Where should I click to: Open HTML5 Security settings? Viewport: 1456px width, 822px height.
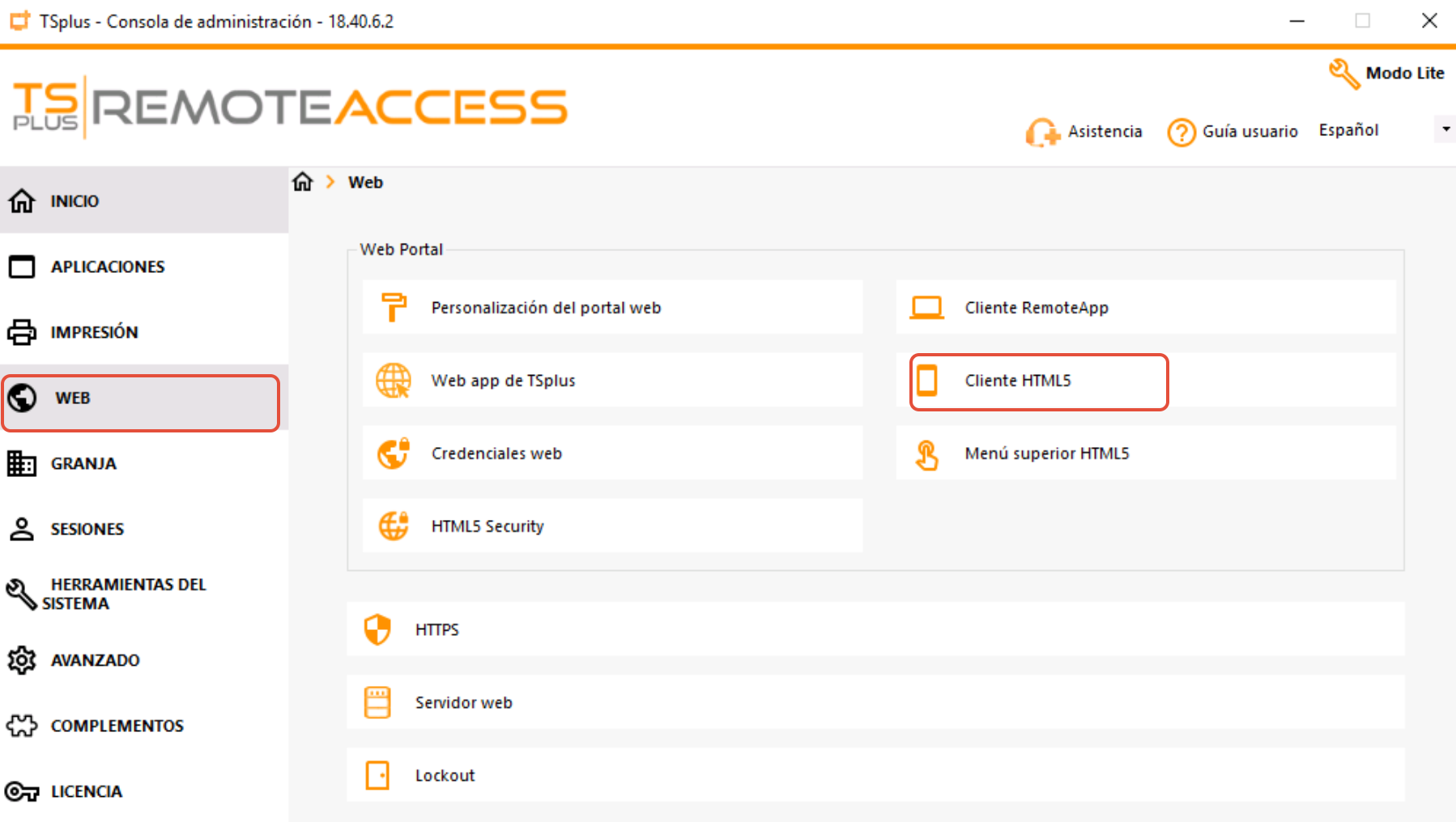click(x=612, y=526)
